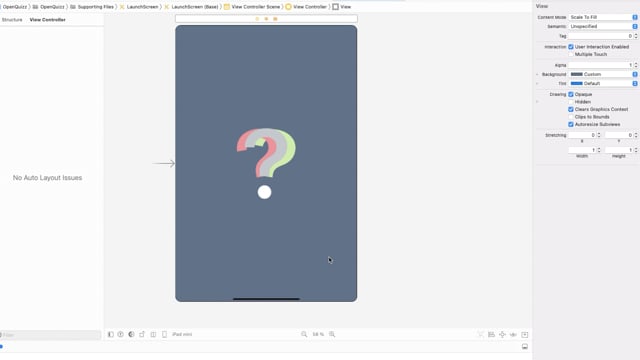Toggle User Interaction Enabled checkbox
640x360 pixels.
[571, 47]
